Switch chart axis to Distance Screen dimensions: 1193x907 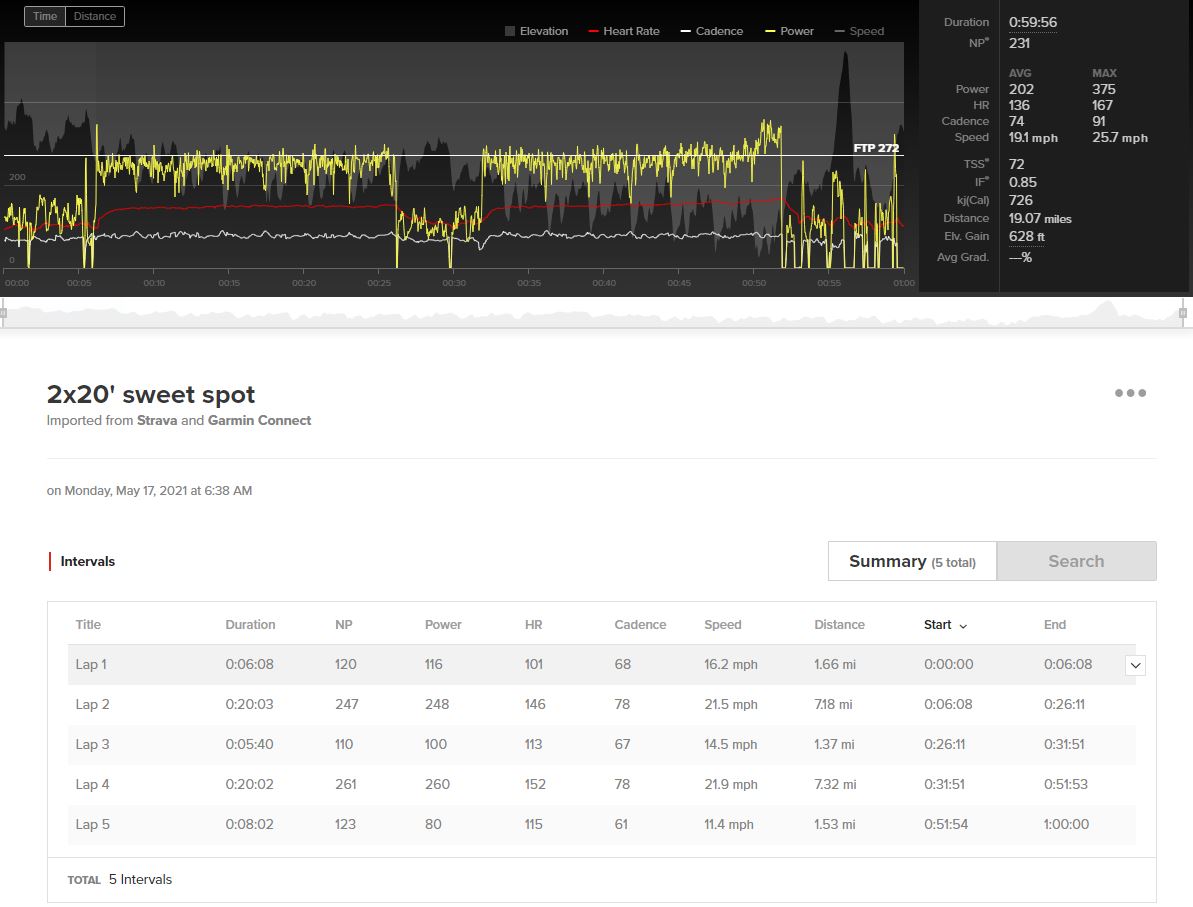pyautogui.click(x=95, y=16)
